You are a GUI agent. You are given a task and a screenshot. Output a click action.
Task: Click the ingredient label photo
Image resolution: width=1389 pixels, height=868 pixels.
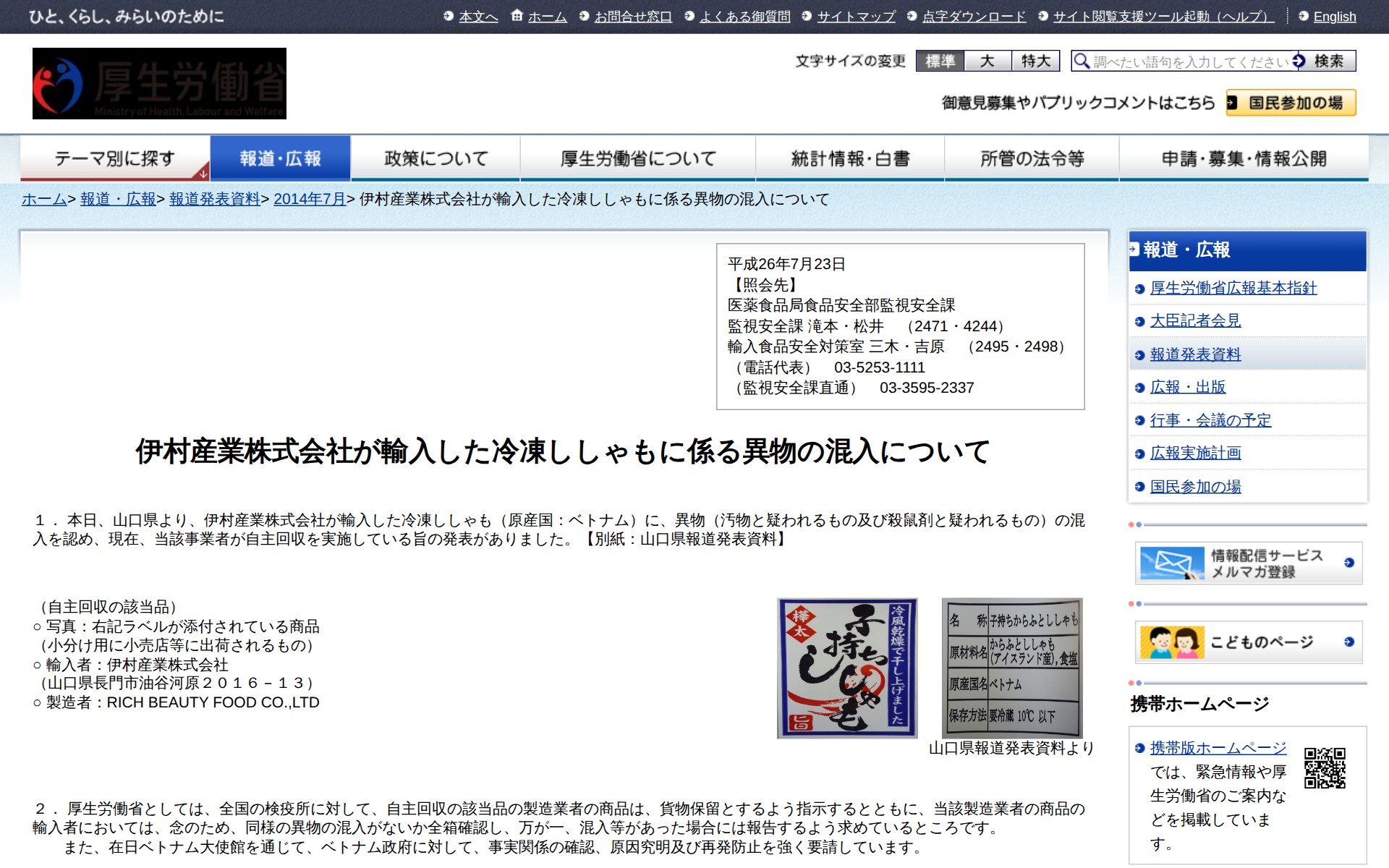1011,668
